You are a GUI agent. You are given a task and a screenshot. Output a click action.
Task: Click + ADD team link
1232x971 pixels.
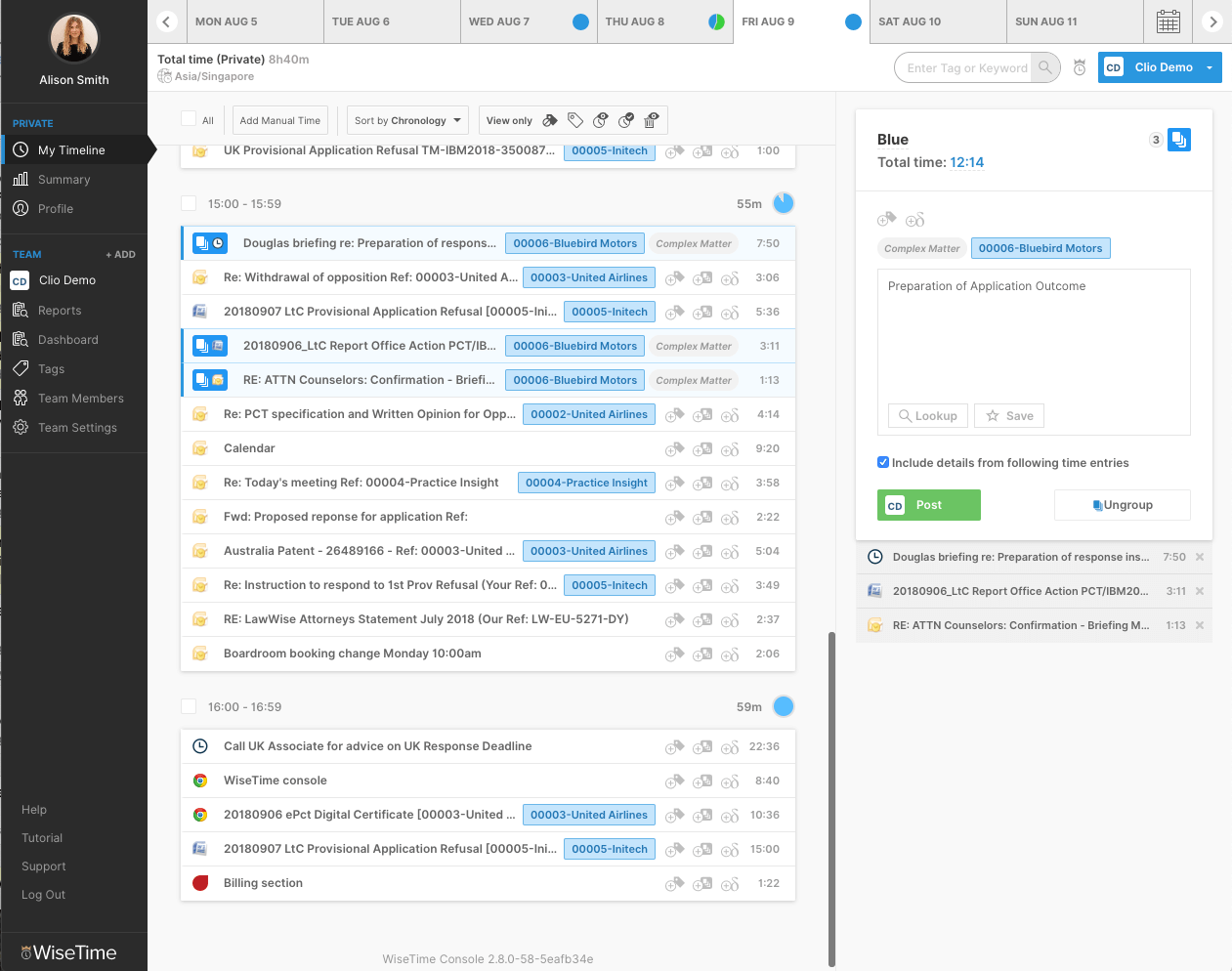[x=121, y=254]
